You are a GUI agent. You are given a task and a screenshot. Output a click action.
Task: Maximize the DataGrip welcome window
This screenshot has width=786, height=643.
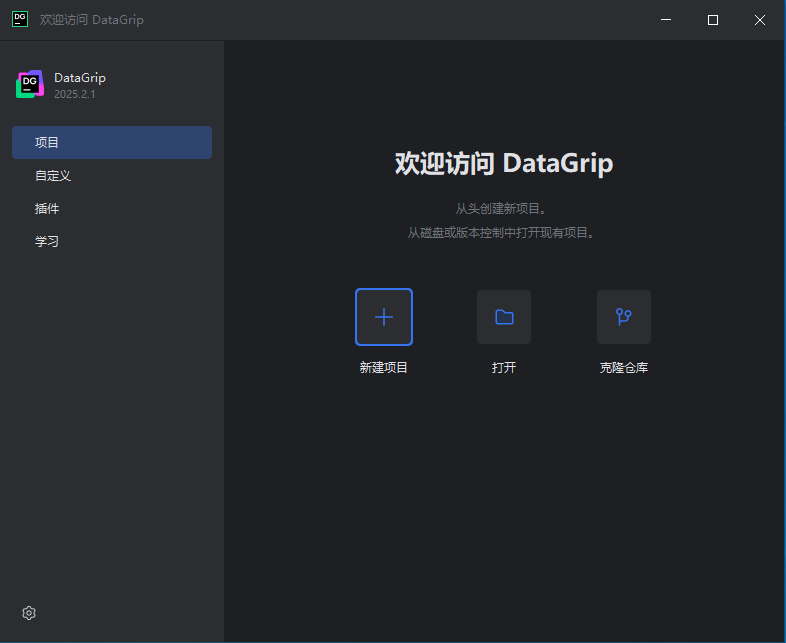tap(713, 20)
